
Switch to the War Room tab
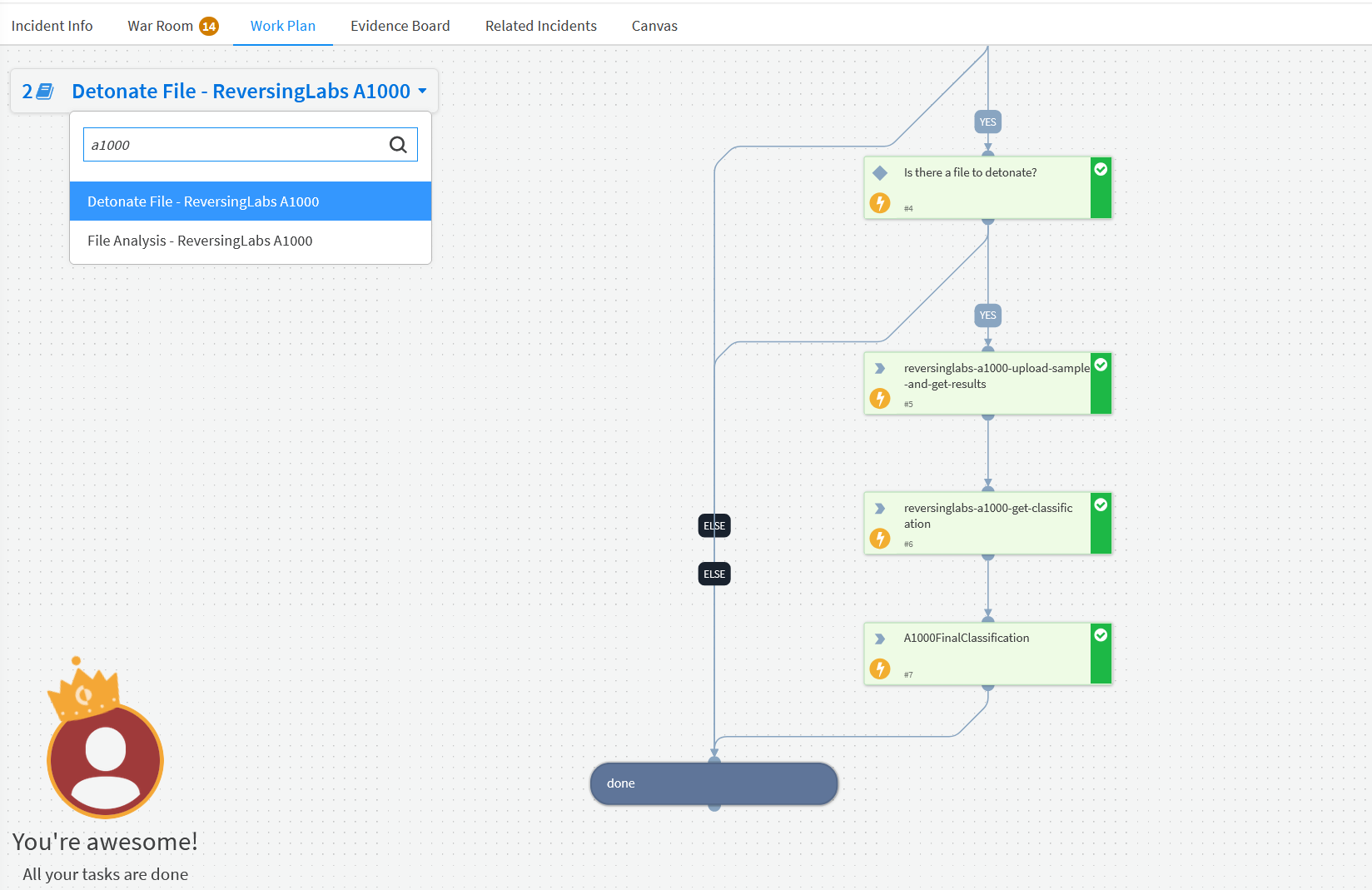160,26
